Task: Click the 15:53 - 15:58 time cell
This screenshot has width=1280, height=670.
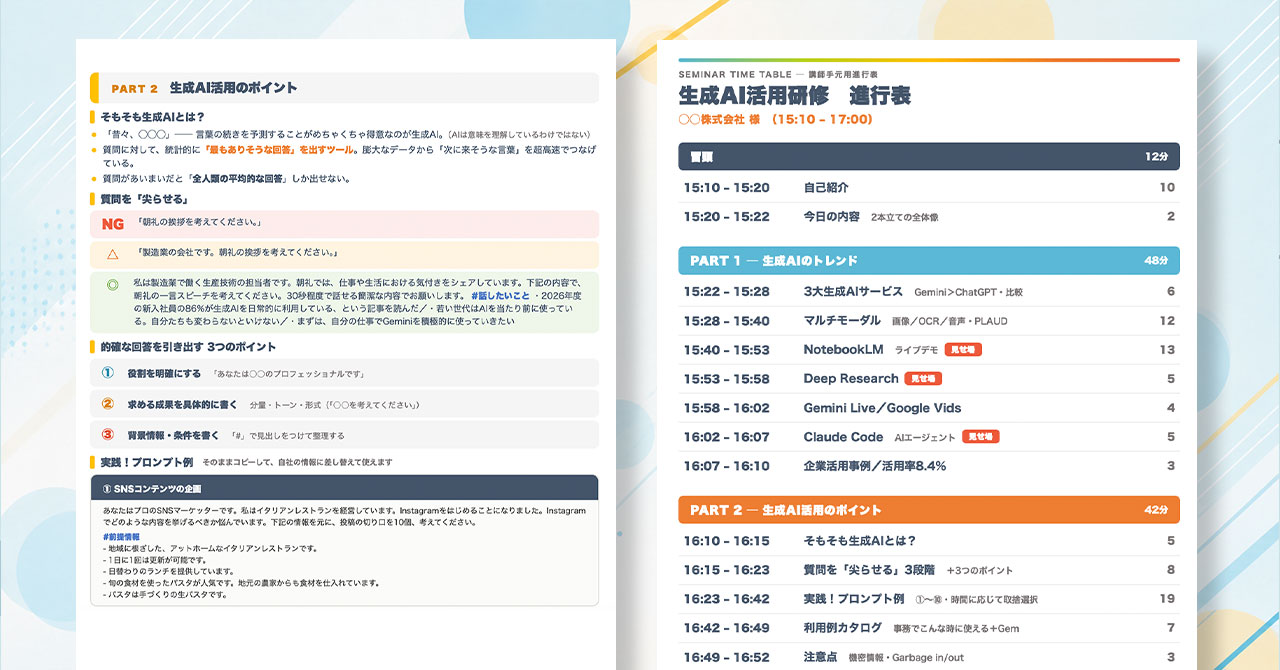Action: pos(726,379)
